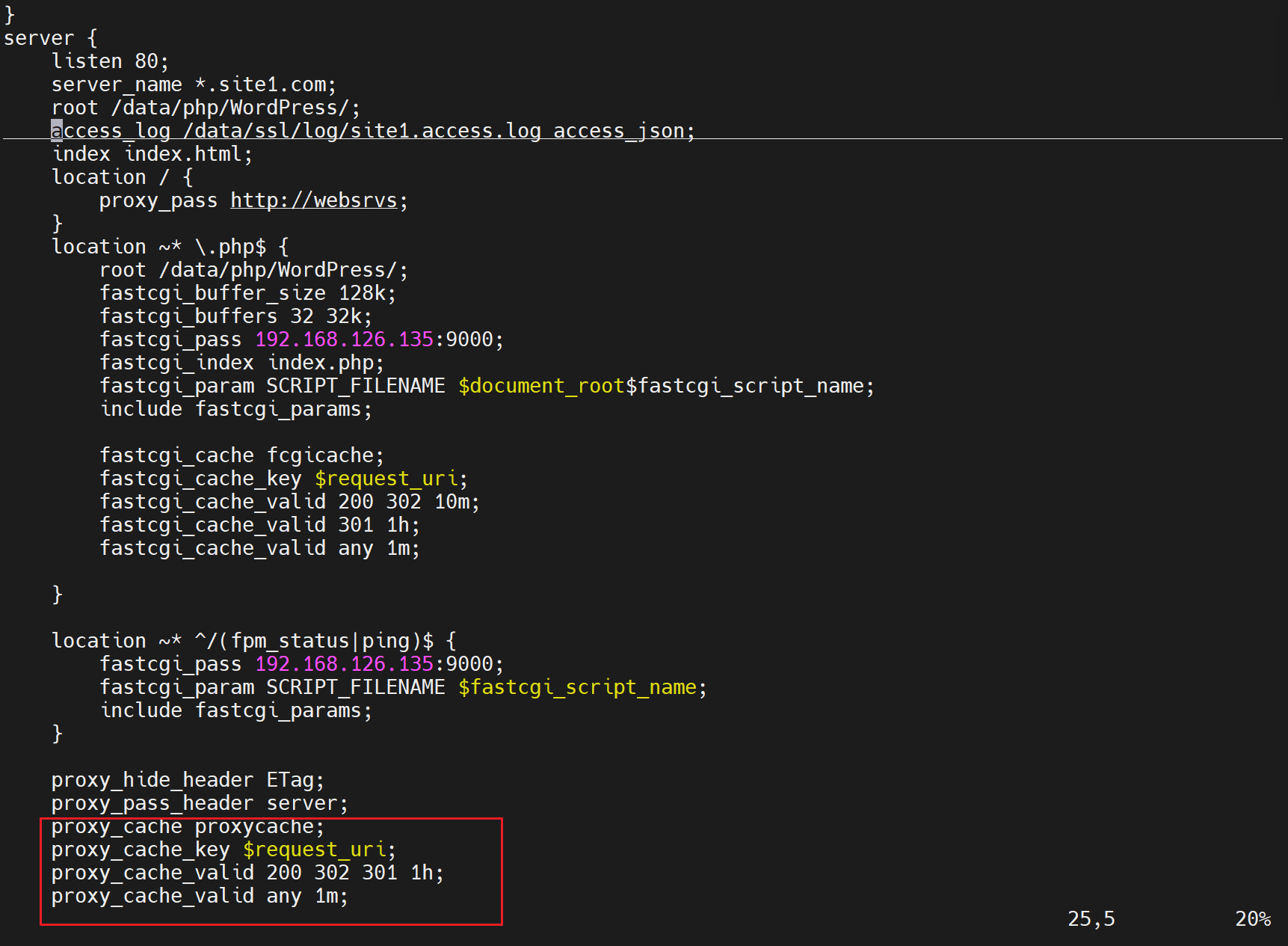Click the 'fastcgi_cache fcgicache;' line
1288x946 pixels.
tap(241, 455)
